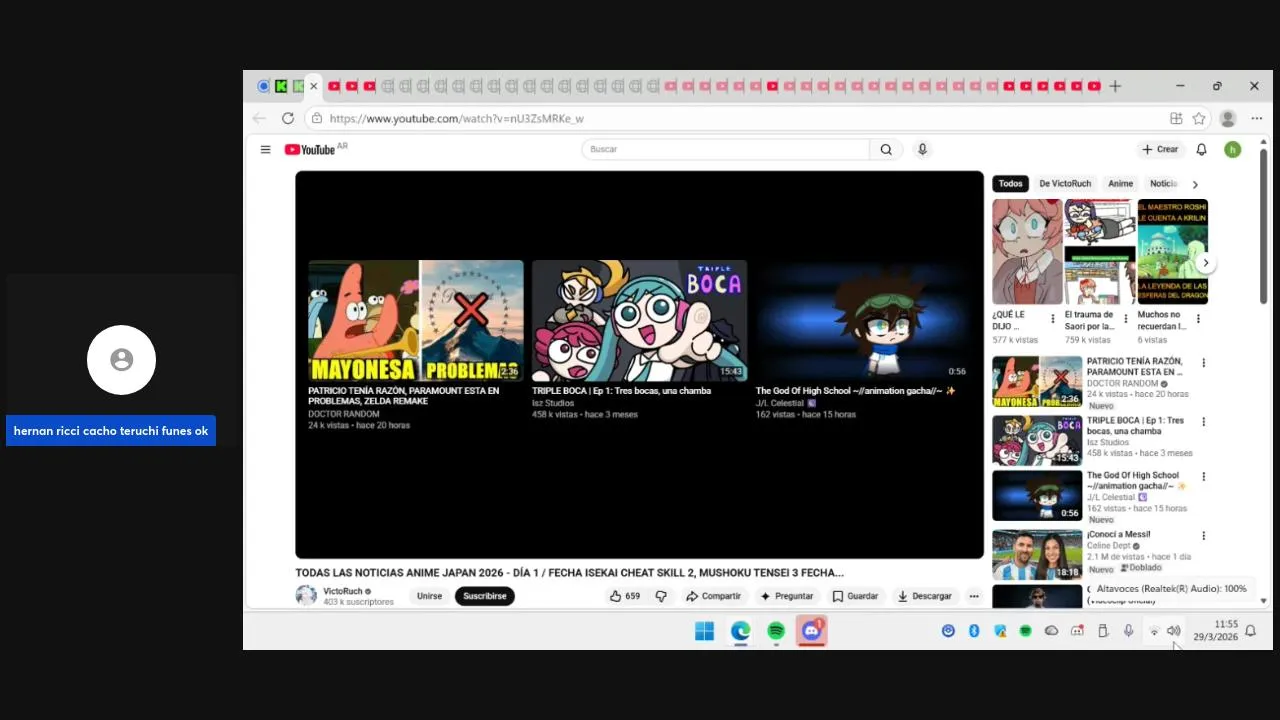
Task: Open sidebar '¡Conocí a Messi!' thumbnail
Action: [1037, 555]
